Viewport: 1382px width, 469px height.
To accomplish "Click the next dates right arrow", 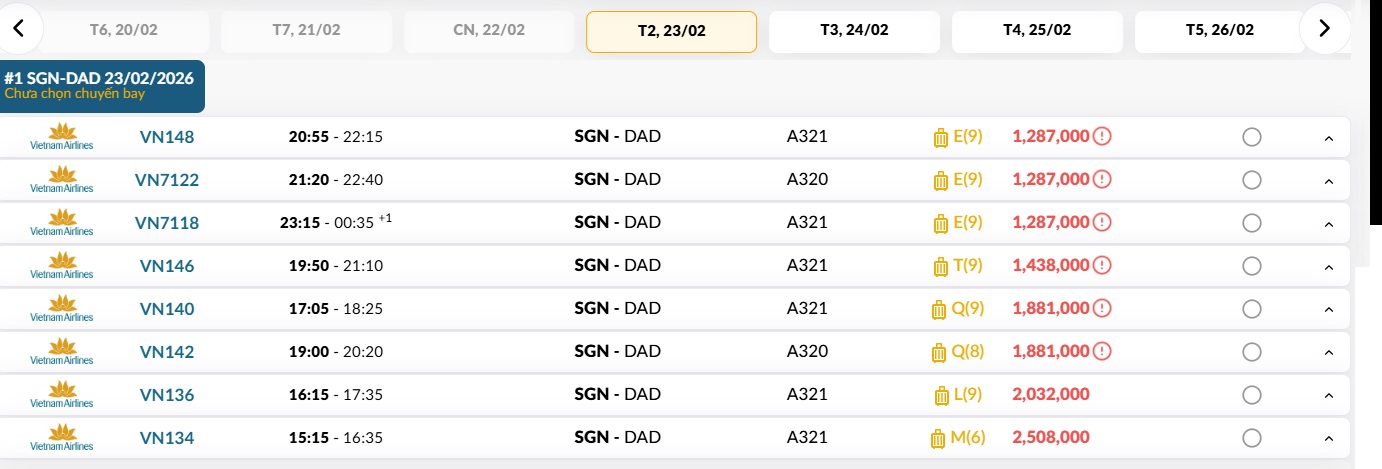I will point(1324,29).
